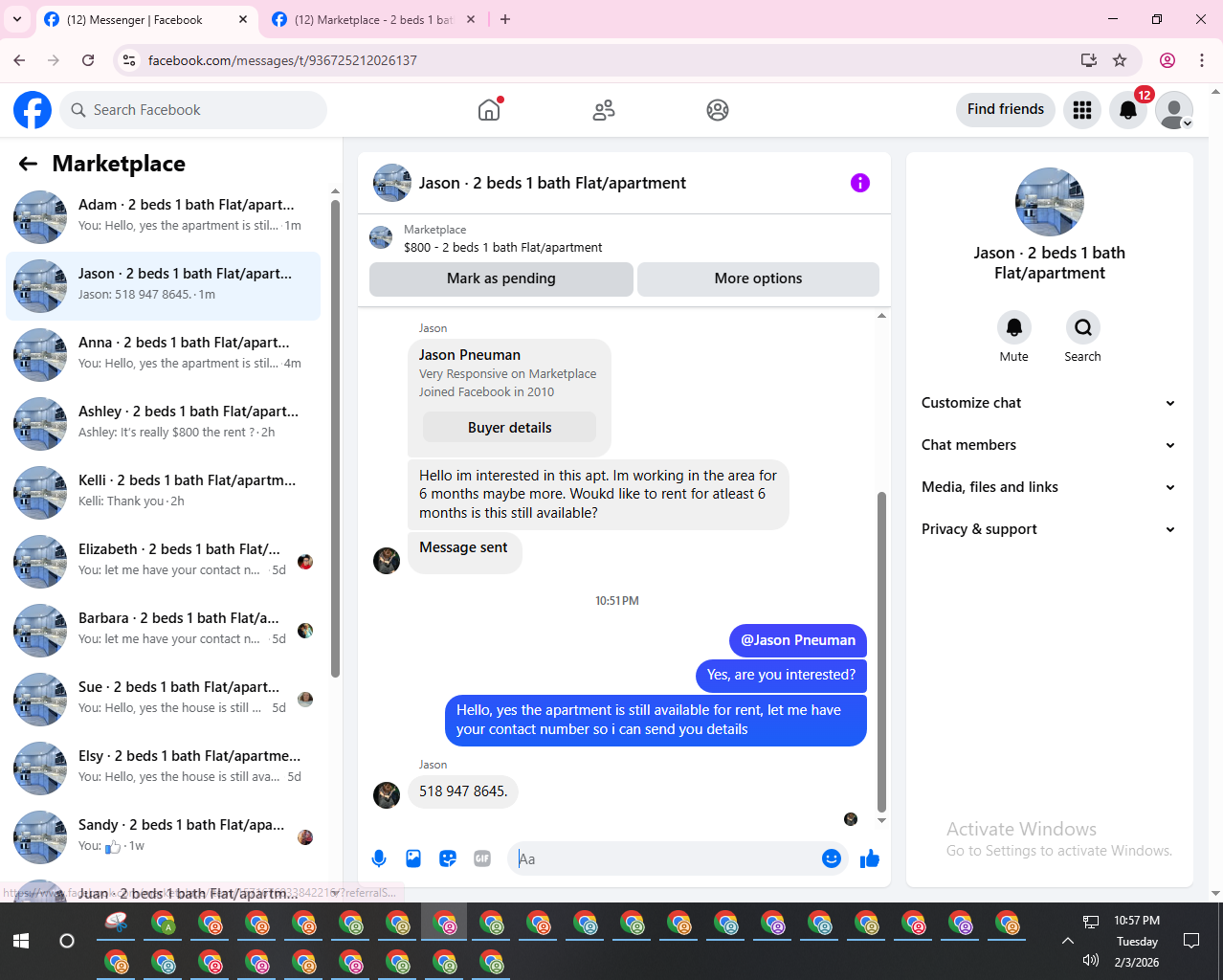
Task: Record a voice clip microphone icon
Action: pos(379,858)
